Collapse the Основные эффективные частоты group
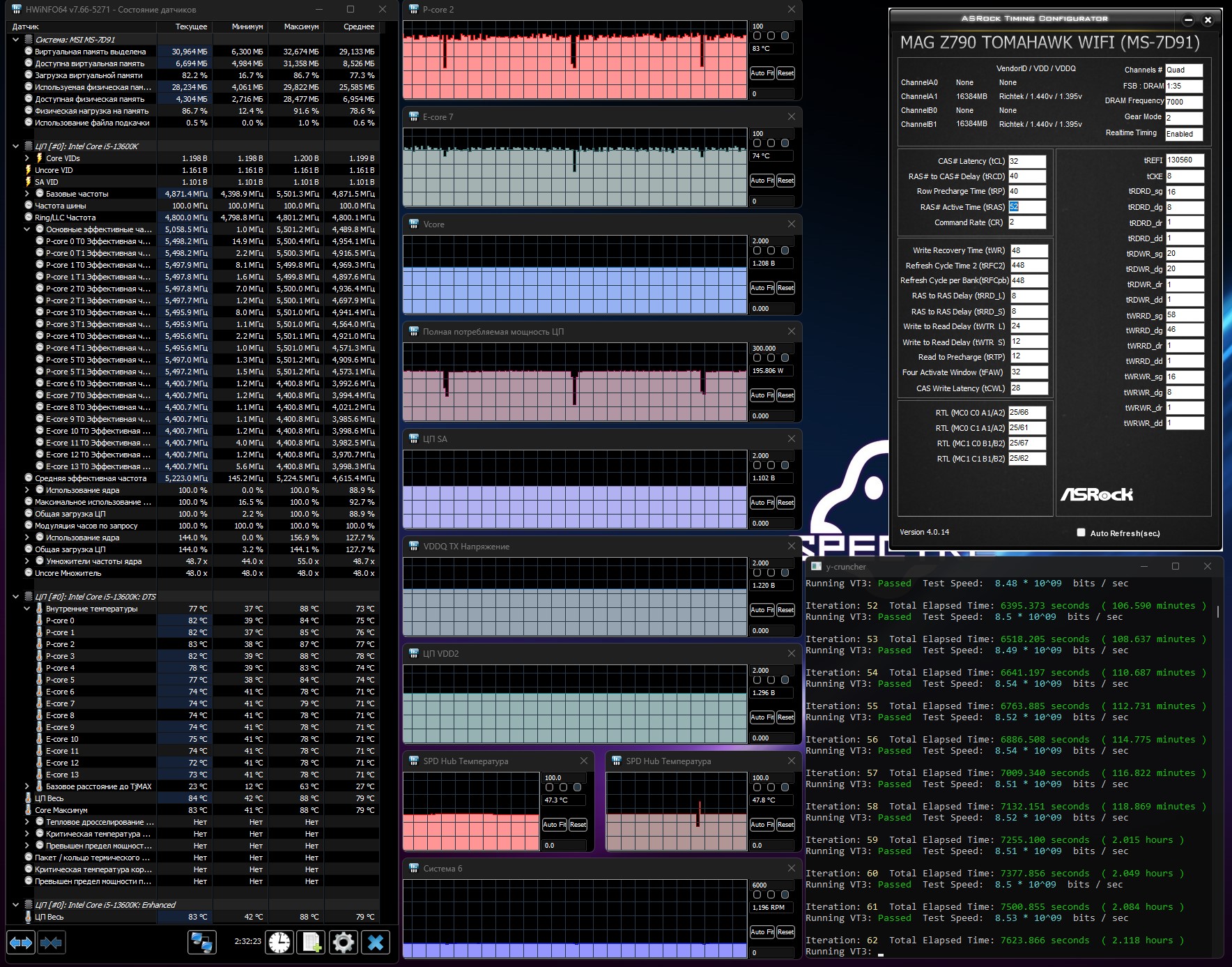 tap(27, 229)
